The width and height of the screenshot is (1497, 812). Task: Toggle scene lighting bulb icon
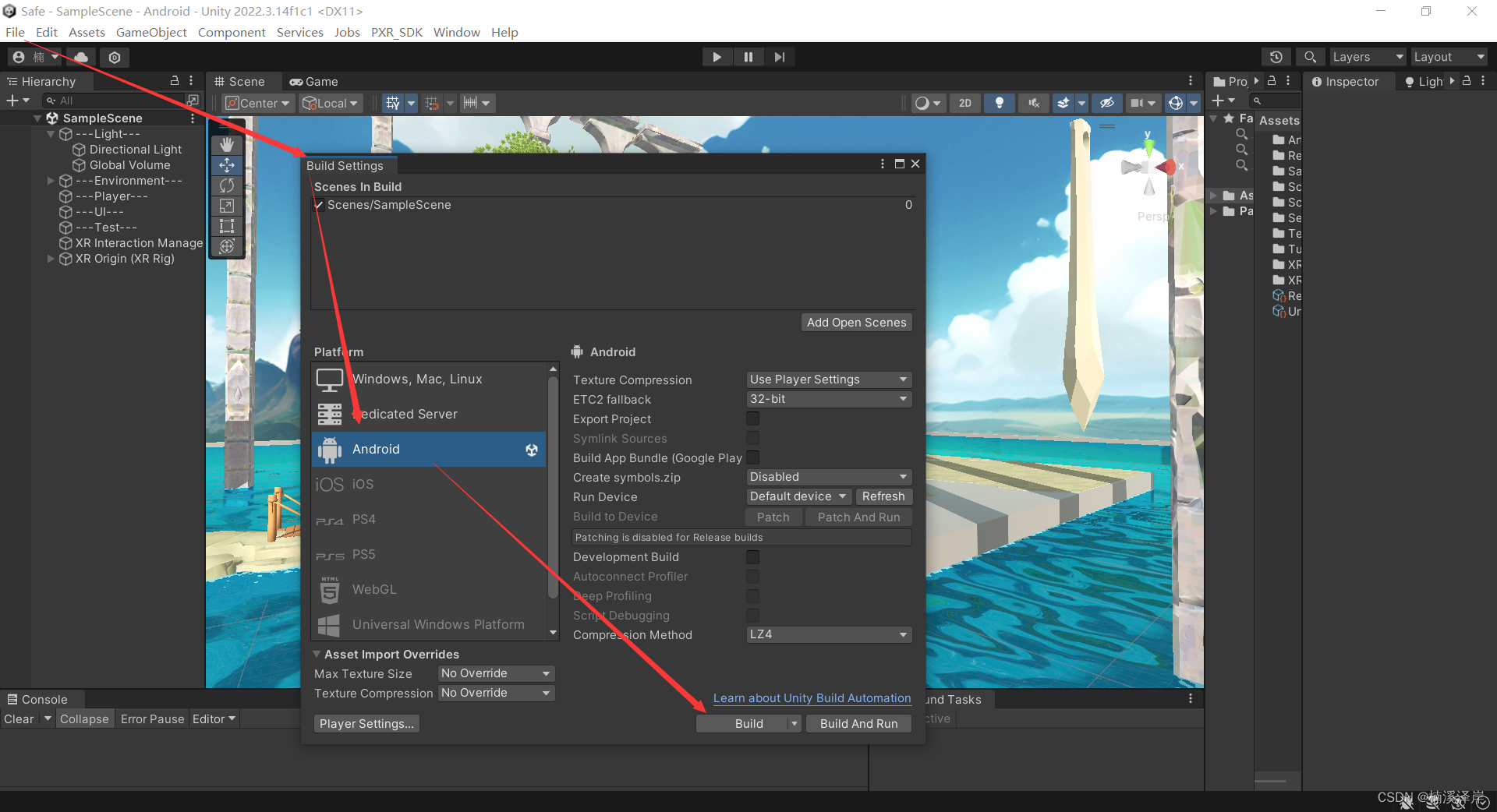pos(1000,103)
